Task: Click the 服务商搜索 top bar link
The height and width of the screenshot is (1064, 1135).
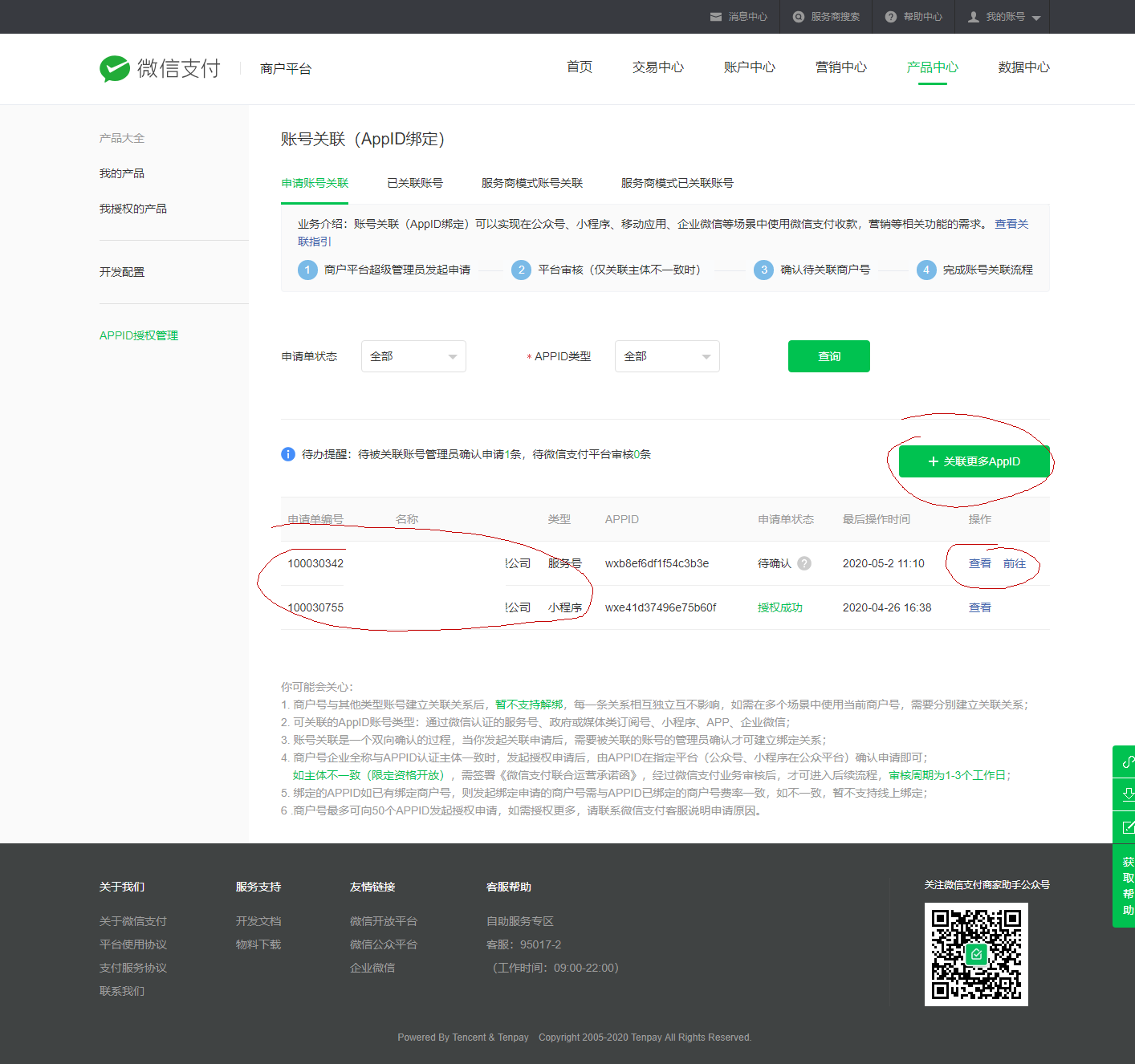Action: click(836, 17)
